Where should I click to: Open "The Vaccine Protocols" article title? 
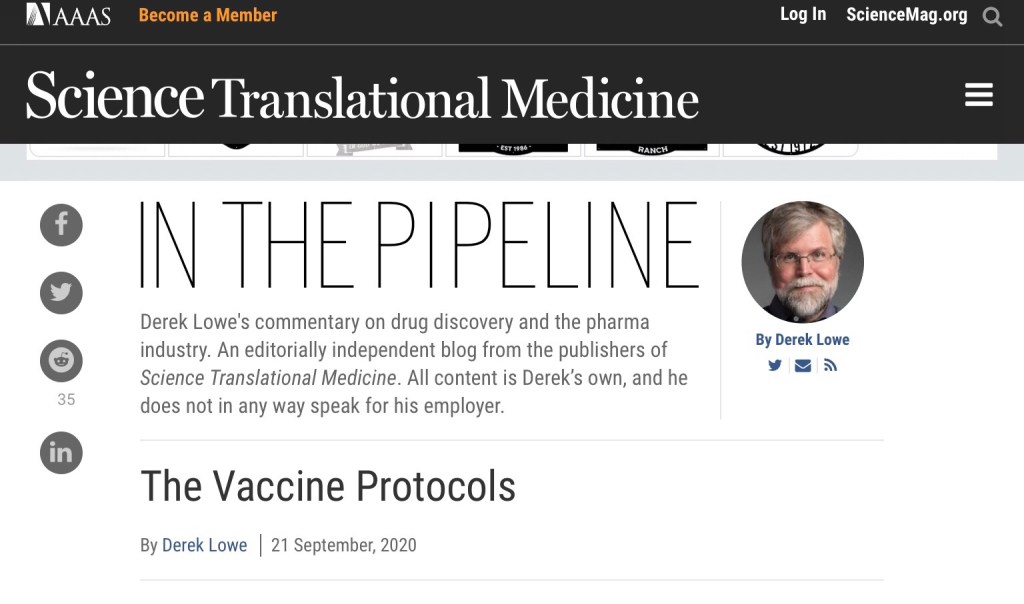pos(328,486)
